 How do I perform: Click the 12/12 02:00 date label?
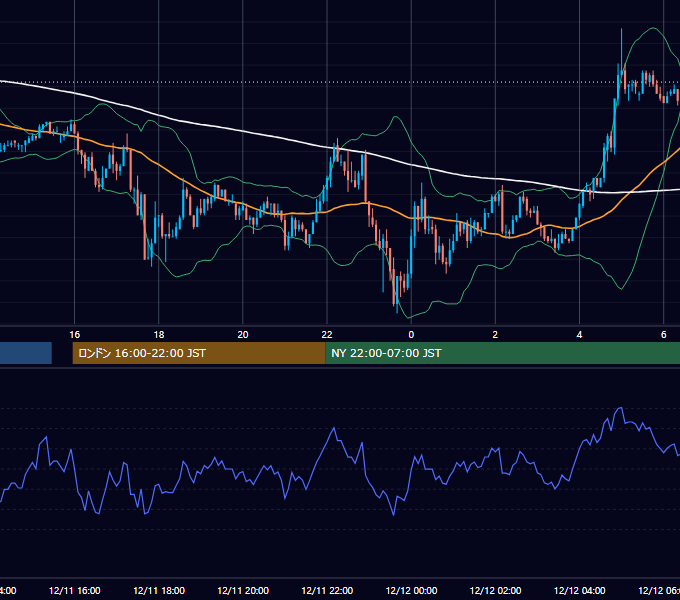click(495, 590)
